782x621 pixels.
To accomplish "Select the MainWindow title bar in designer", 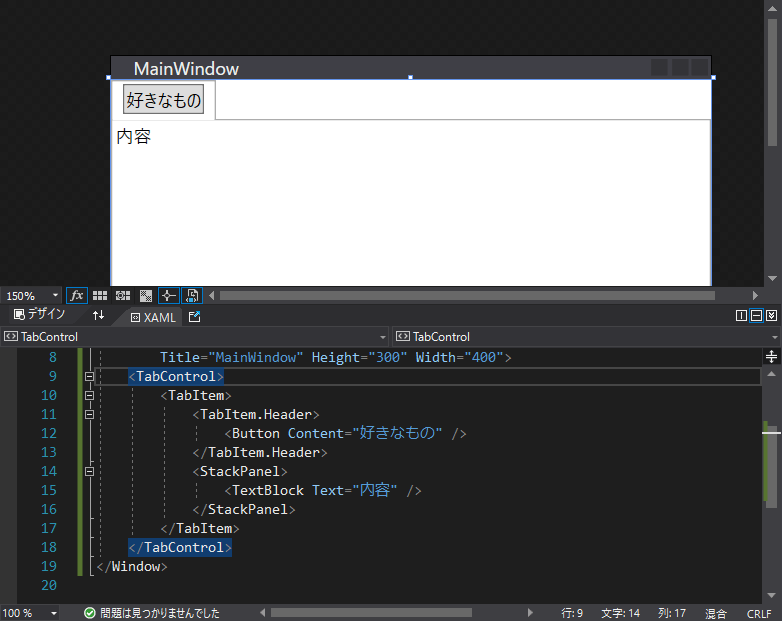I will click(411, 68).
